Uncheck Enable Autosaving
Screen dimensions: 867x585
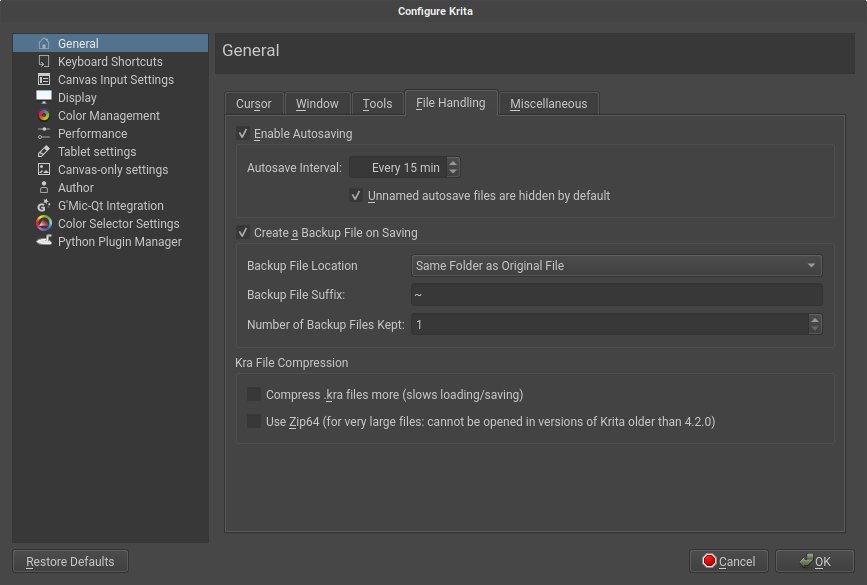pos(242,133)
